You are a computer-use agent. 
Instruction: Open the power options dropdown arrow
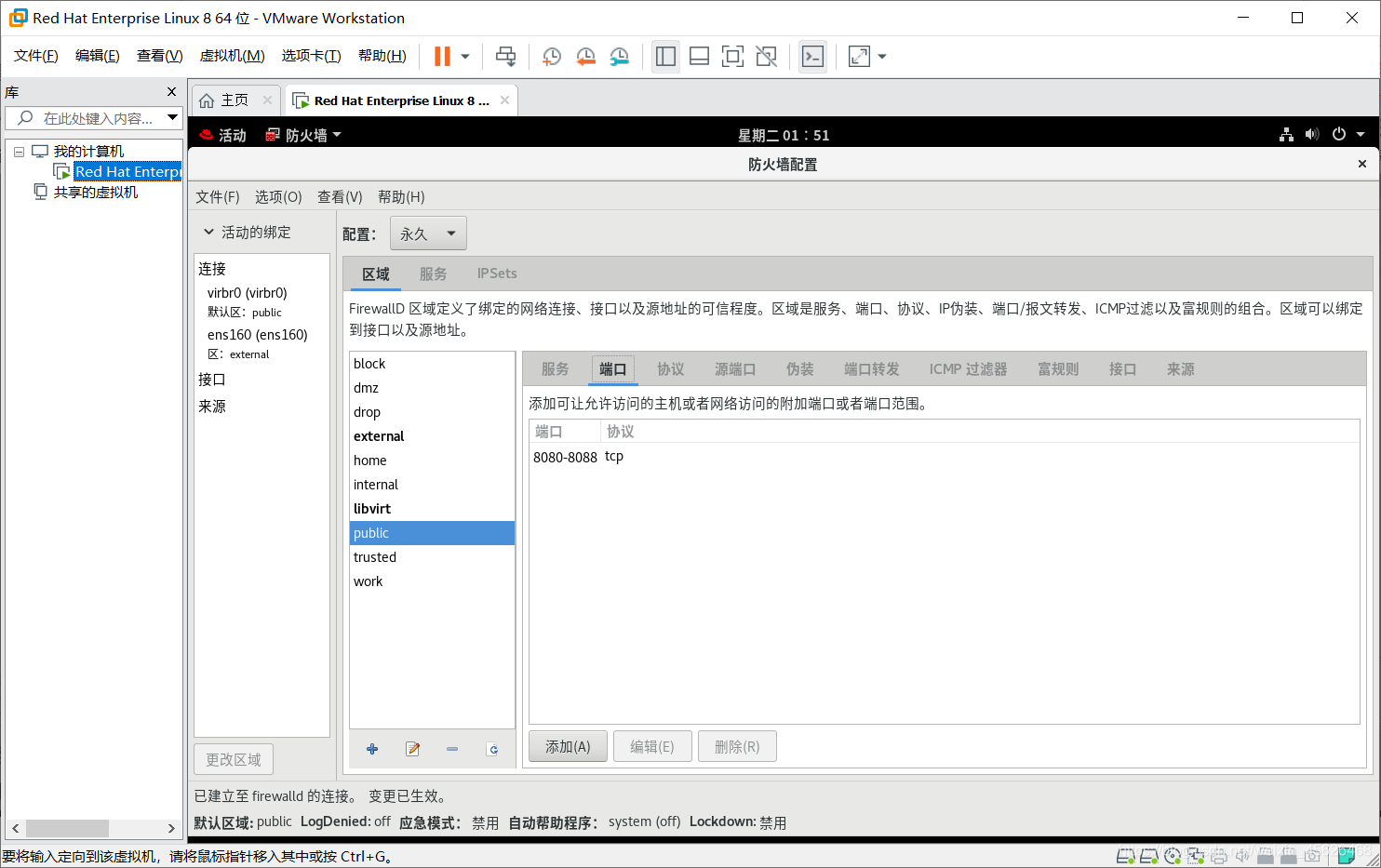[465, 57]
